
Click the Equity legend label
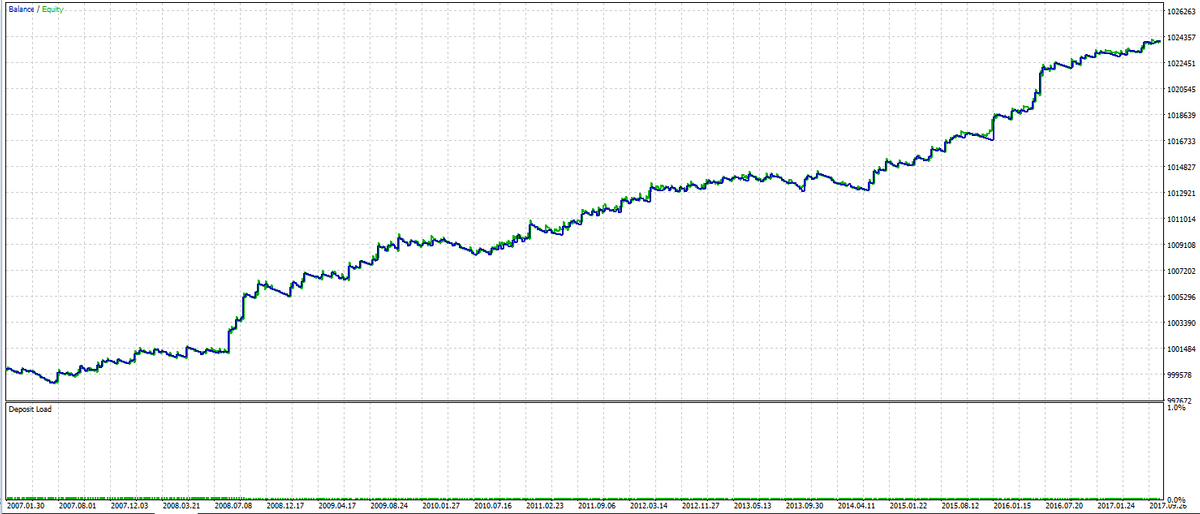tap(55, 8)
